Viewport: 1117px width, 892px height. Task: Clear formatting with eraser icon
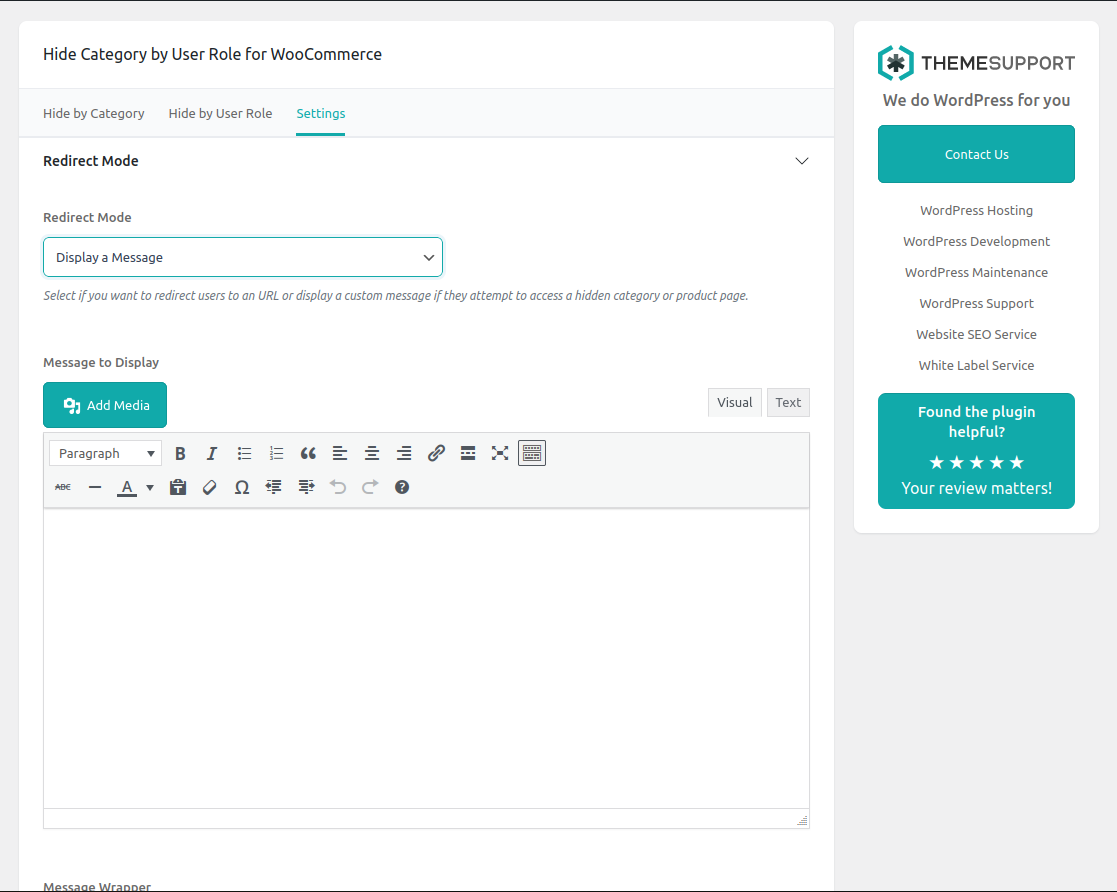tap(209, 487)
